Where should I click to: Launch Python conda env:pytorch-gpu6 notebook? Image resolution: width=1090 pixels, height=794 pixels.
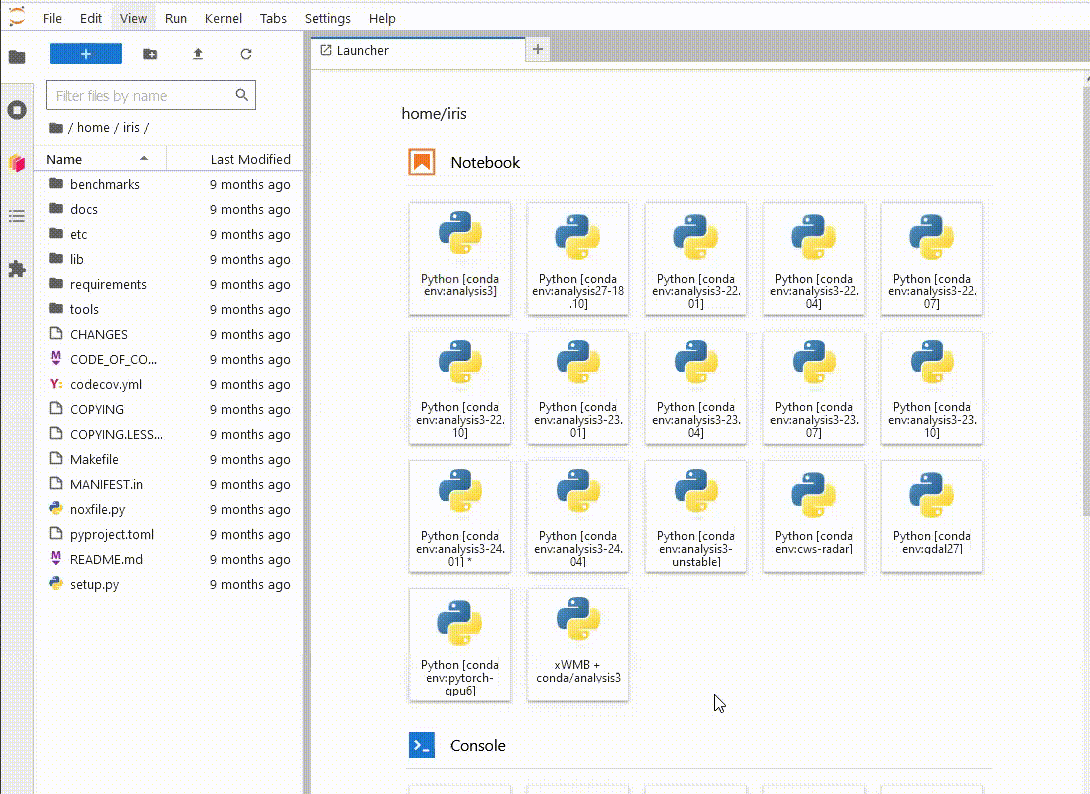[x=460, y=644]
